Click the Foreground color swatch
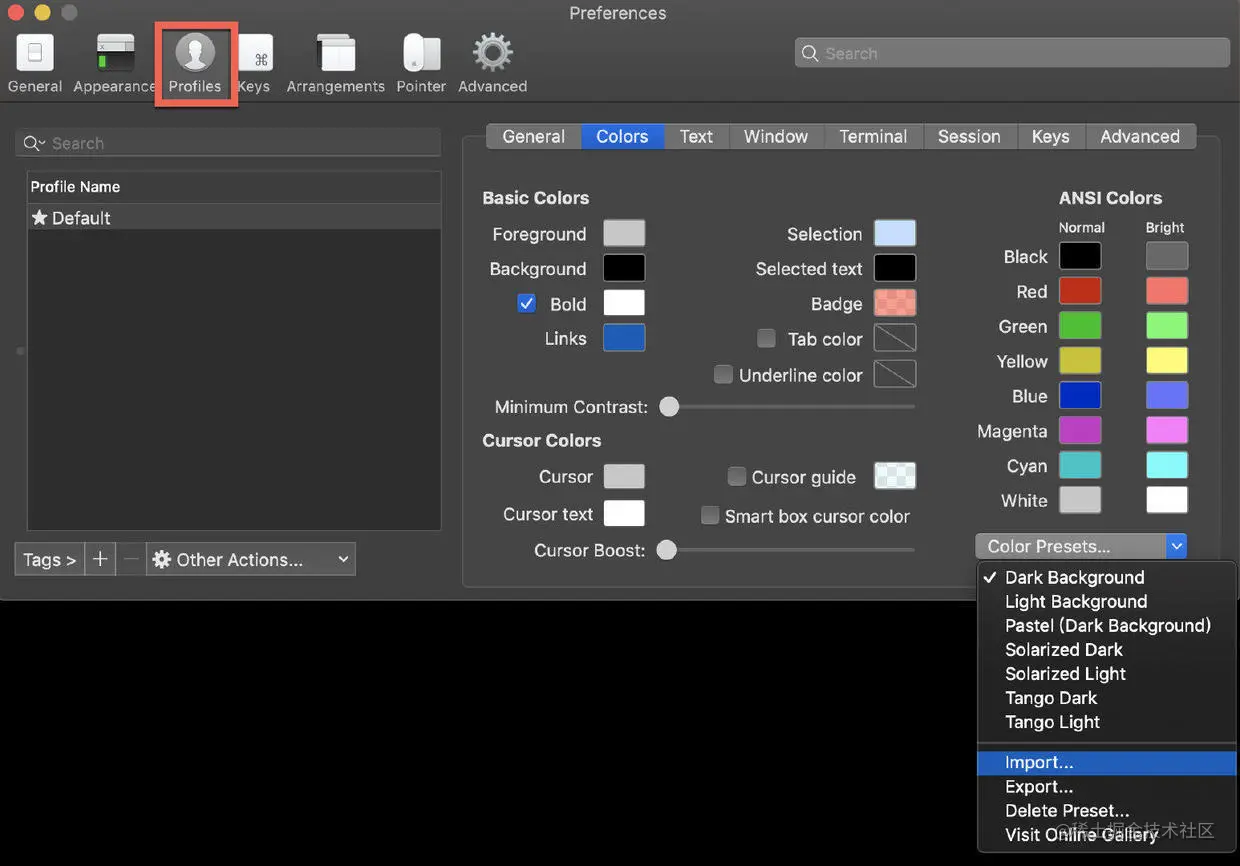Screen dimensions: 1240x866 click(624, 233)
